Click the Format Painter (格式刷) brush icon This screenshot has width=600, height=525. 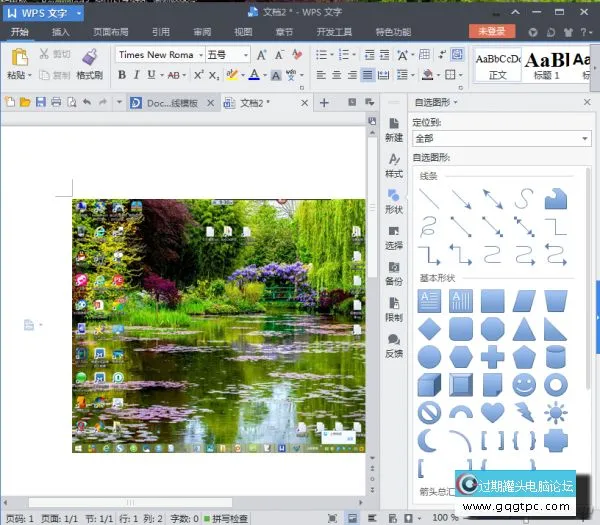(x=89, y=57)
